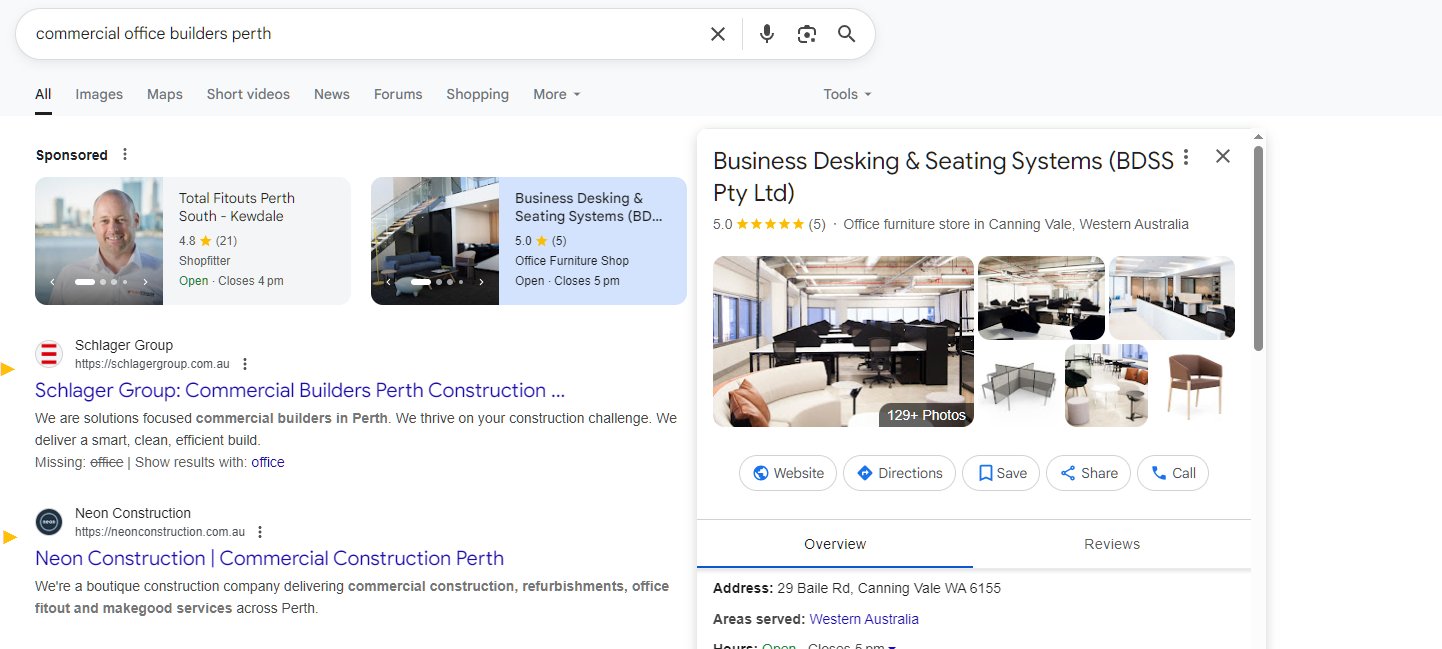Run the search using the magnifying glass icon
The width and height of the screenshot is (1442, 649).
(846, 33)
